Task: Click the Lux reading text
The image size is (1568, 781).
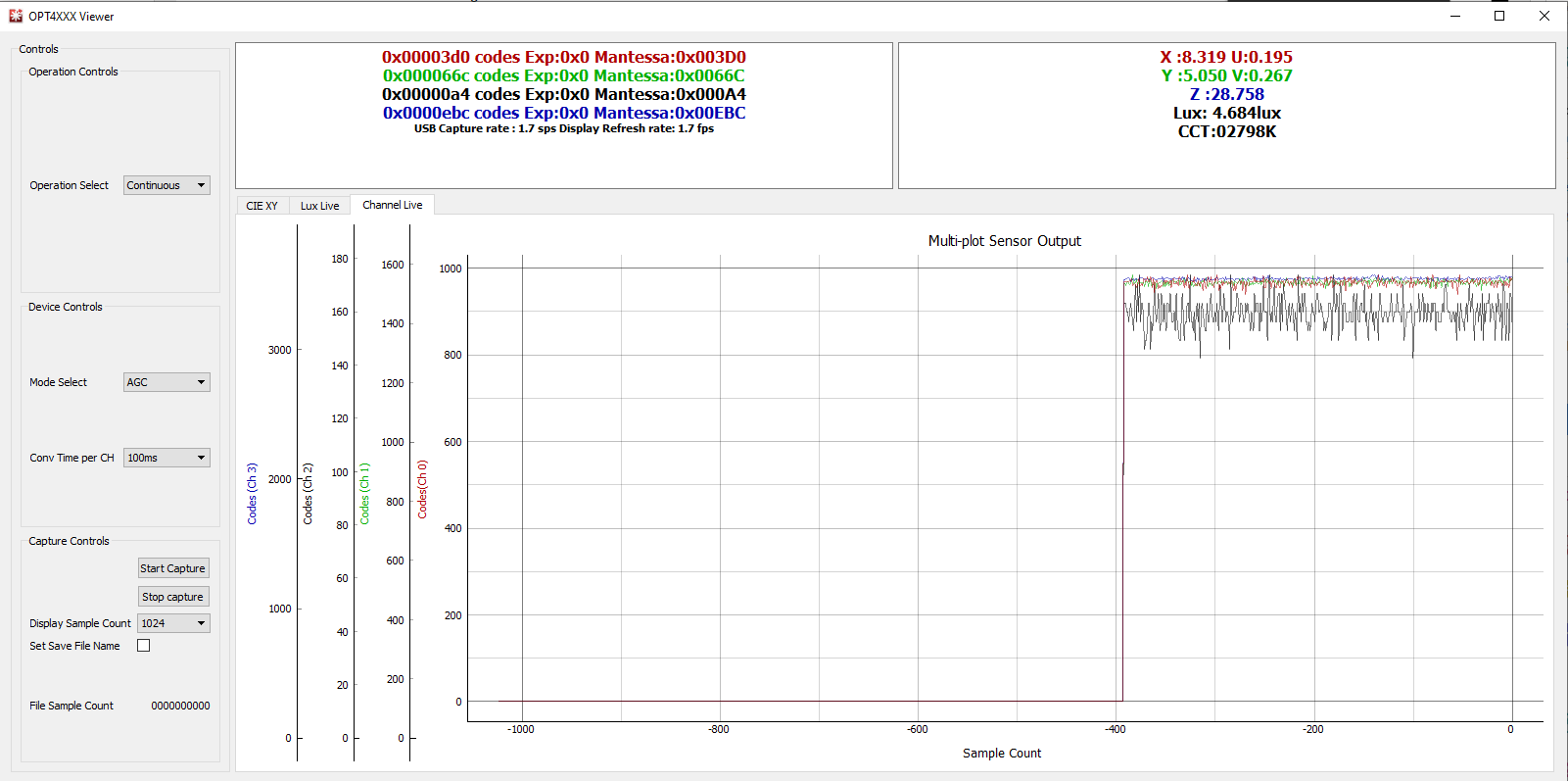Action: click(1226, 113)
